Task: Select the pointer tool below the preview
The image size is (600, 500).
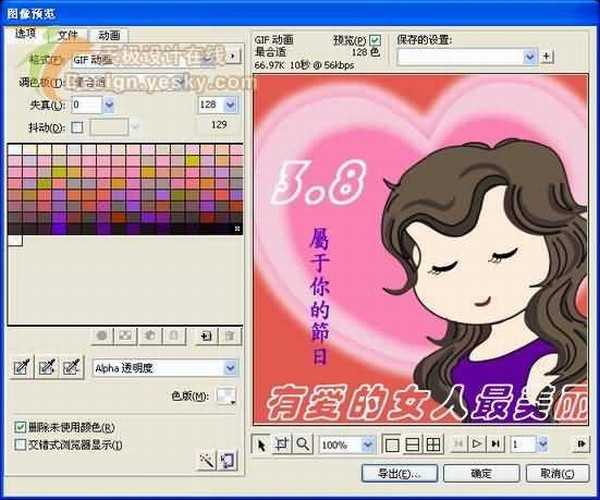Action: pos(262,445)
